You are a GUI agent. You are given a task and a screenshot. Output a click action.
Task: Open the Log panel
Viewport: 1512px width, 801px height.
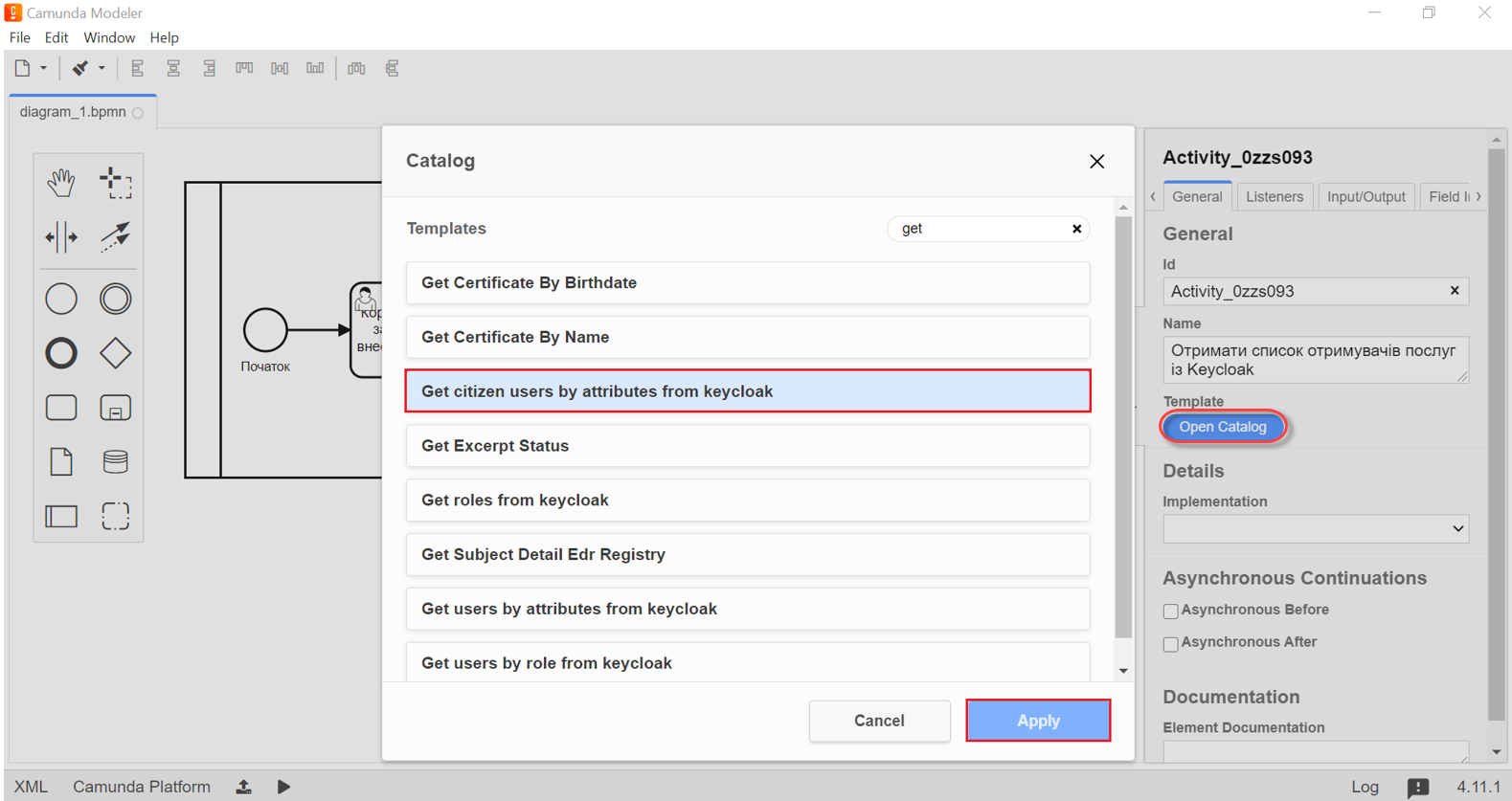[x=1365, y=787]
